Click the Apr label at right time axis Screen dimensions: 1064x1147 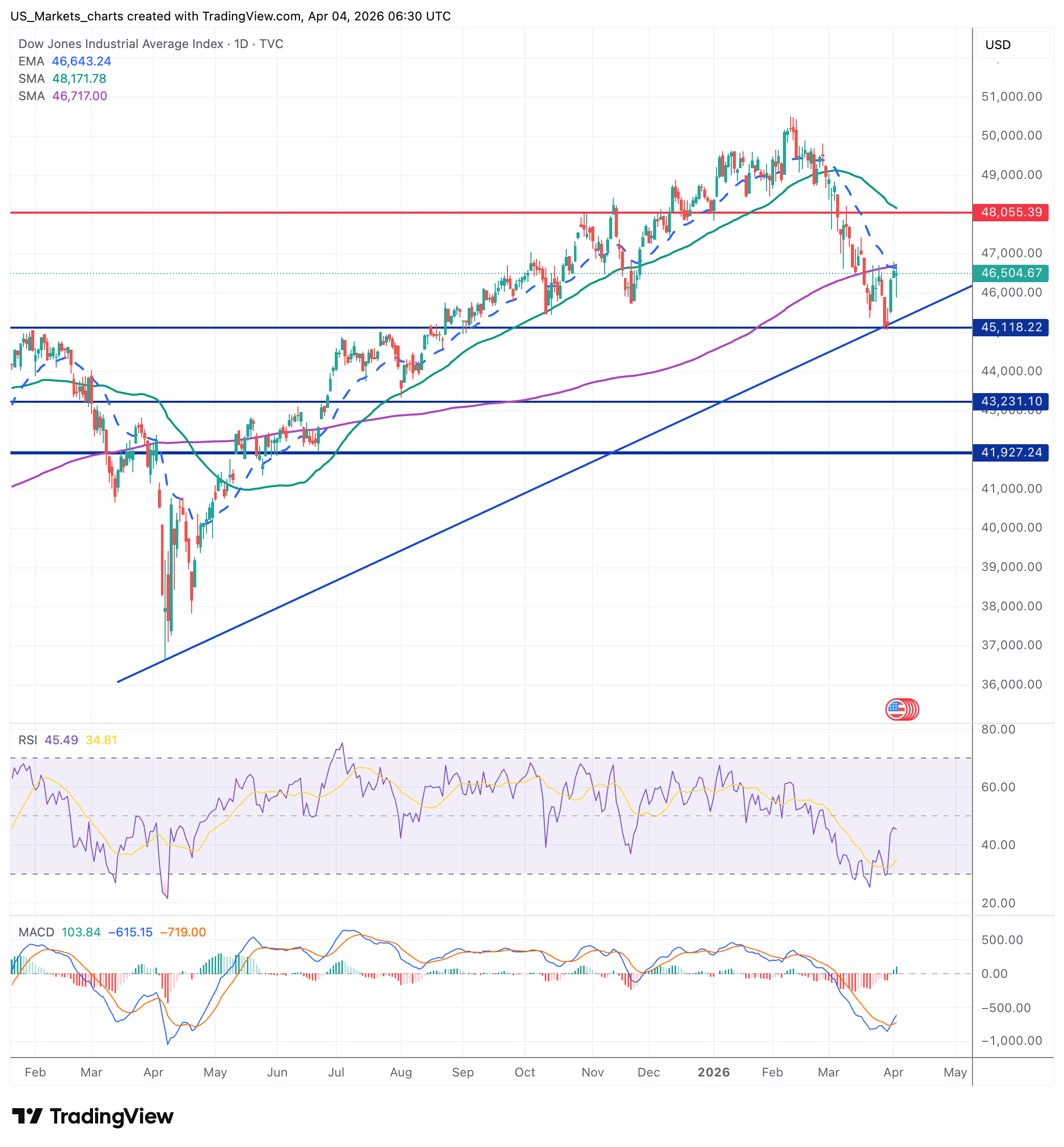[893, 1072]
